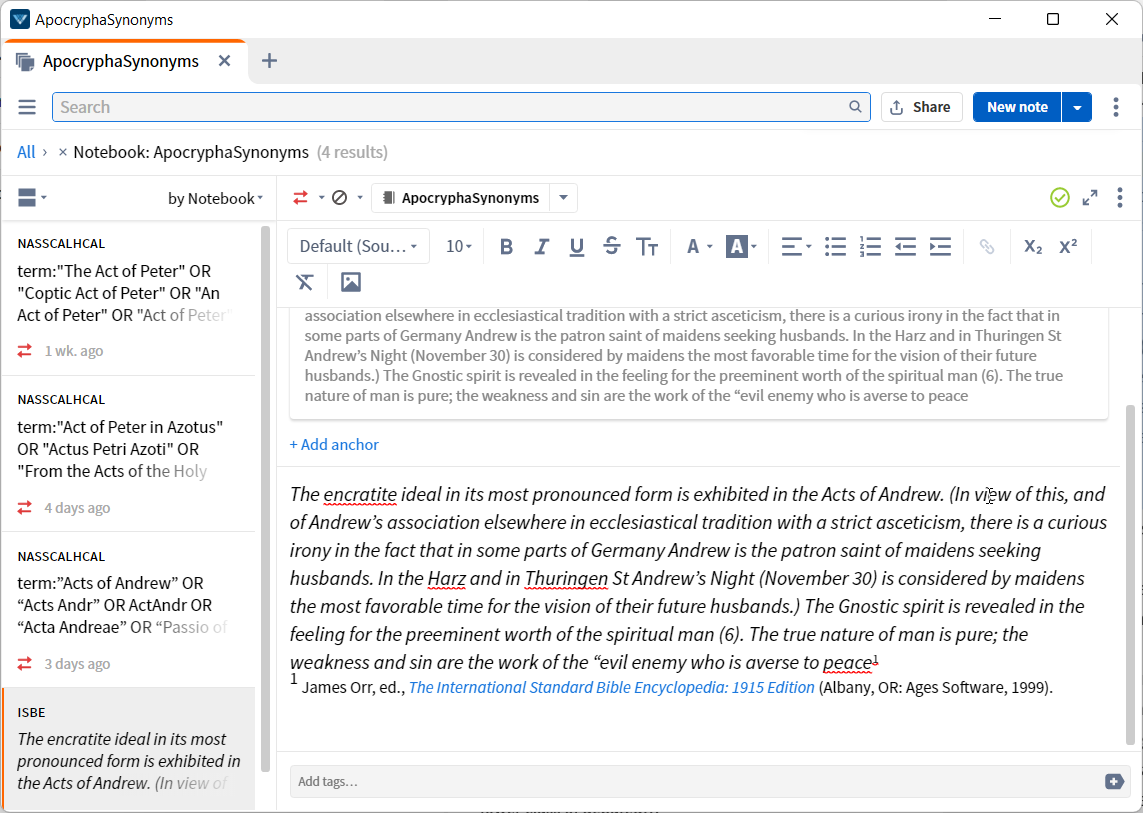Click the "3 days ago" timestamp
The height and width of the screenshot is (813, 1143).
point(77,664)
